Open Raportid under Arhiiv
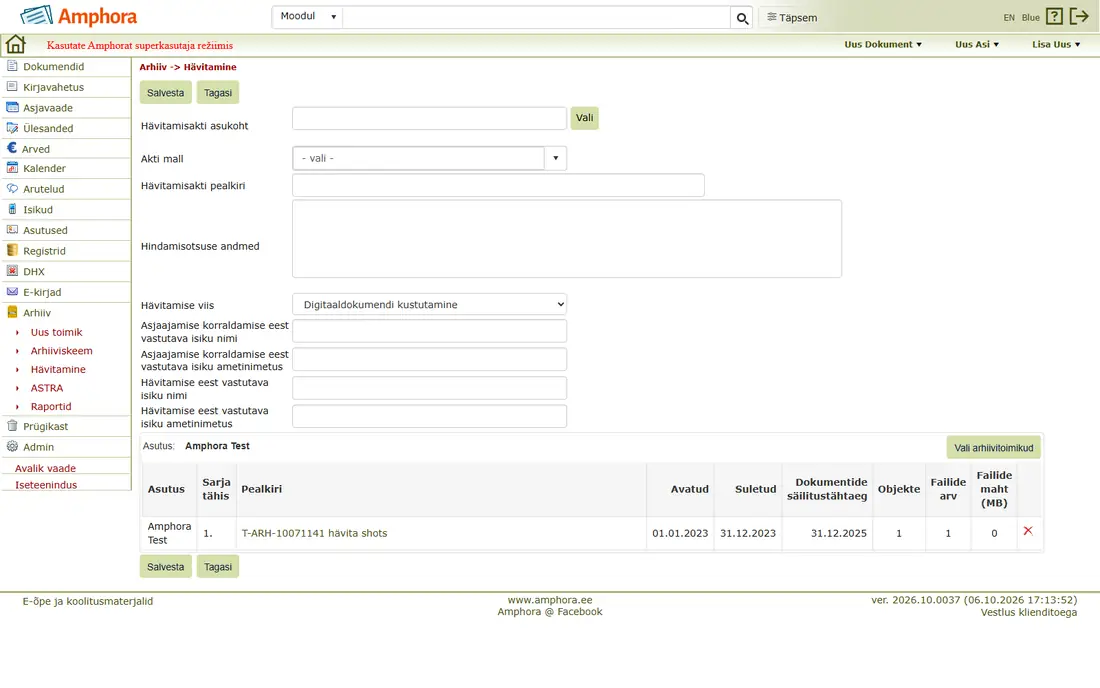This screenshot has height=688, width=1100. [51, 406]
